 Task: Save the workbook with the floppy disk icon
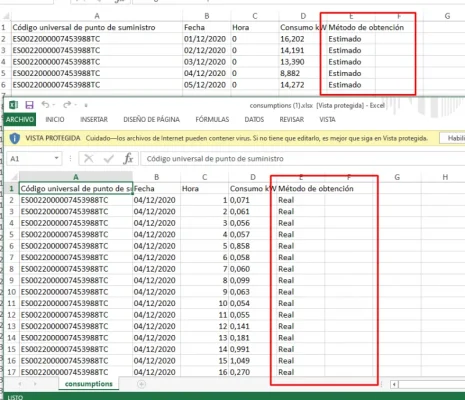(29, 105)
